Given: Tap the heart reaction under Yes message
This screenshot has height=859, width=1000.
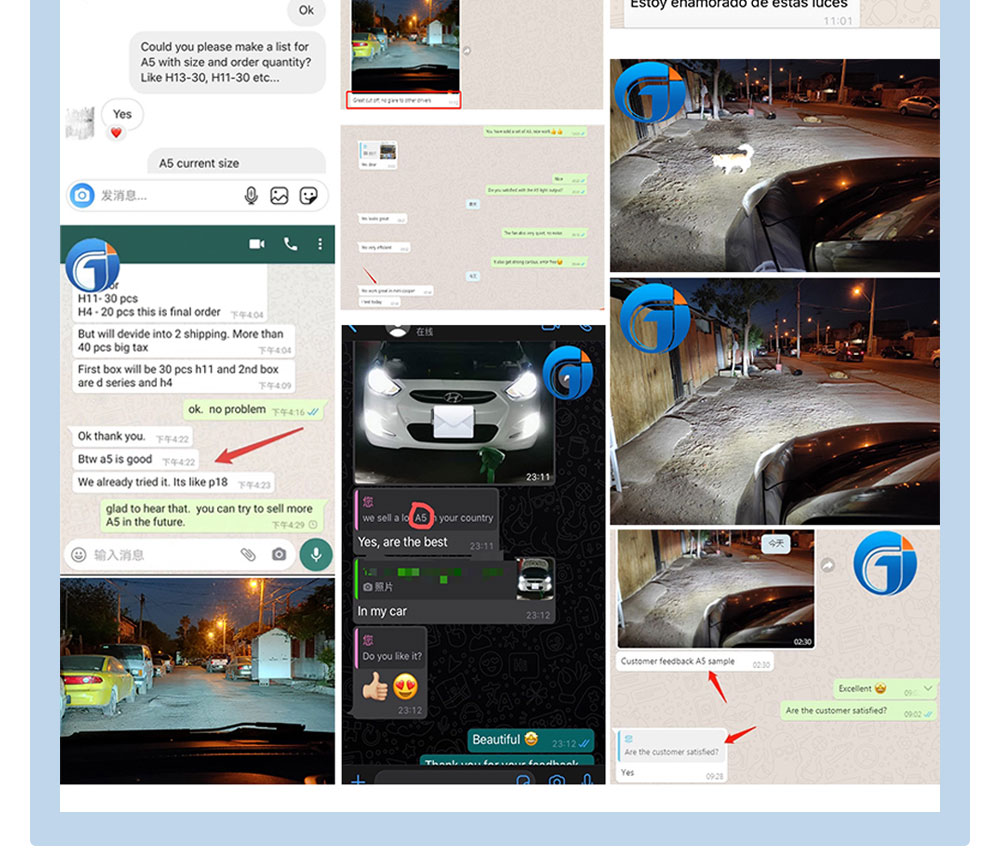Looking at the screenshot, I should tap(116, 133).
